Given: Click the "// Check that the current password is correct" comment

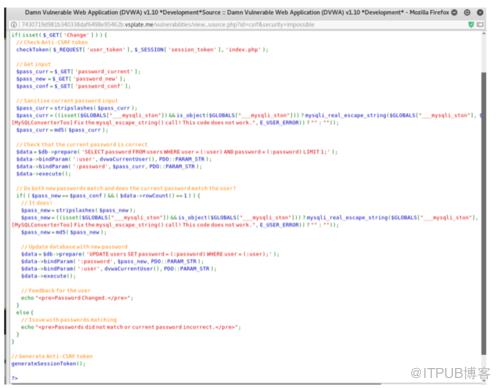Looking at the screenshot, I should [x=82, y=144].
